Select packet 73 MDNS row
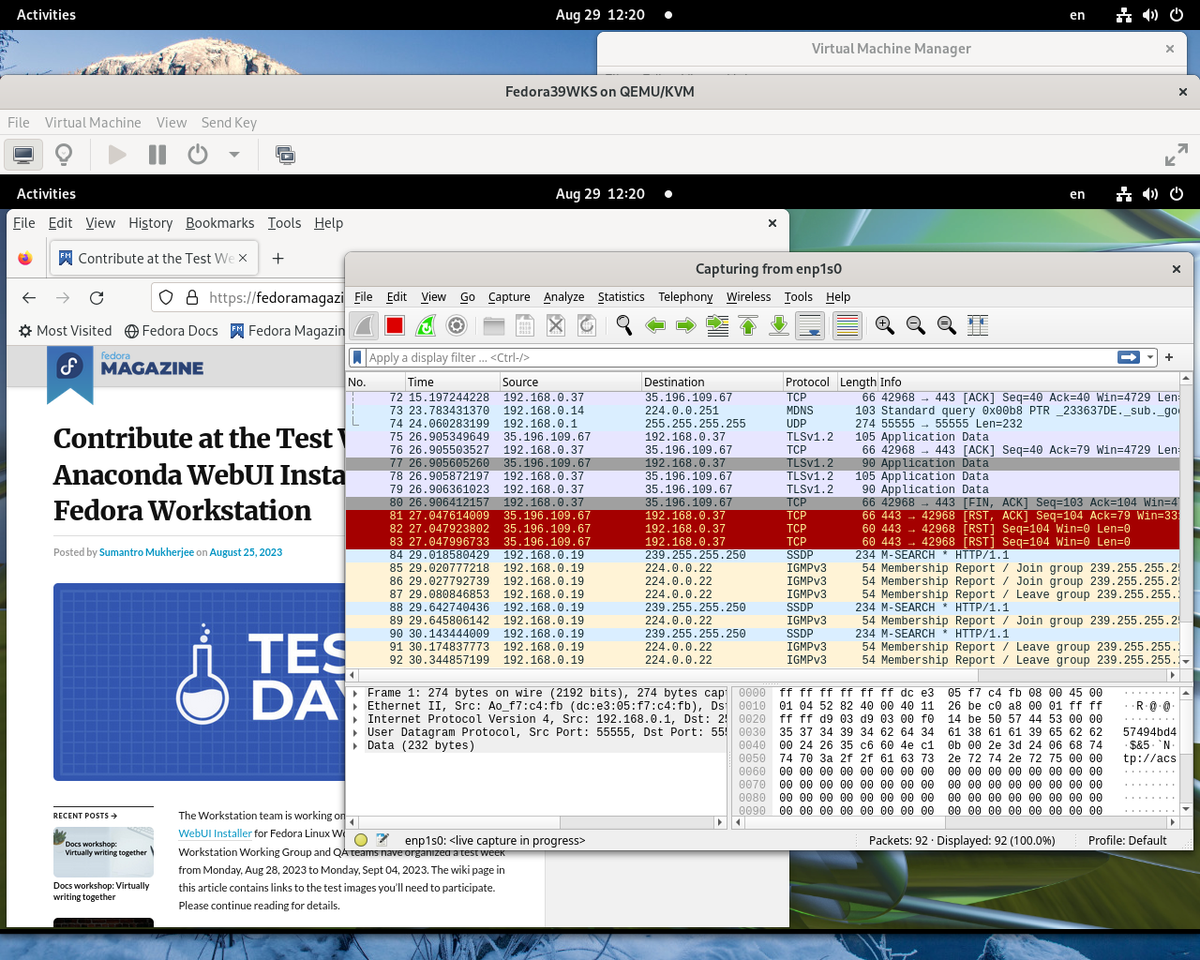 pos(763,411)
